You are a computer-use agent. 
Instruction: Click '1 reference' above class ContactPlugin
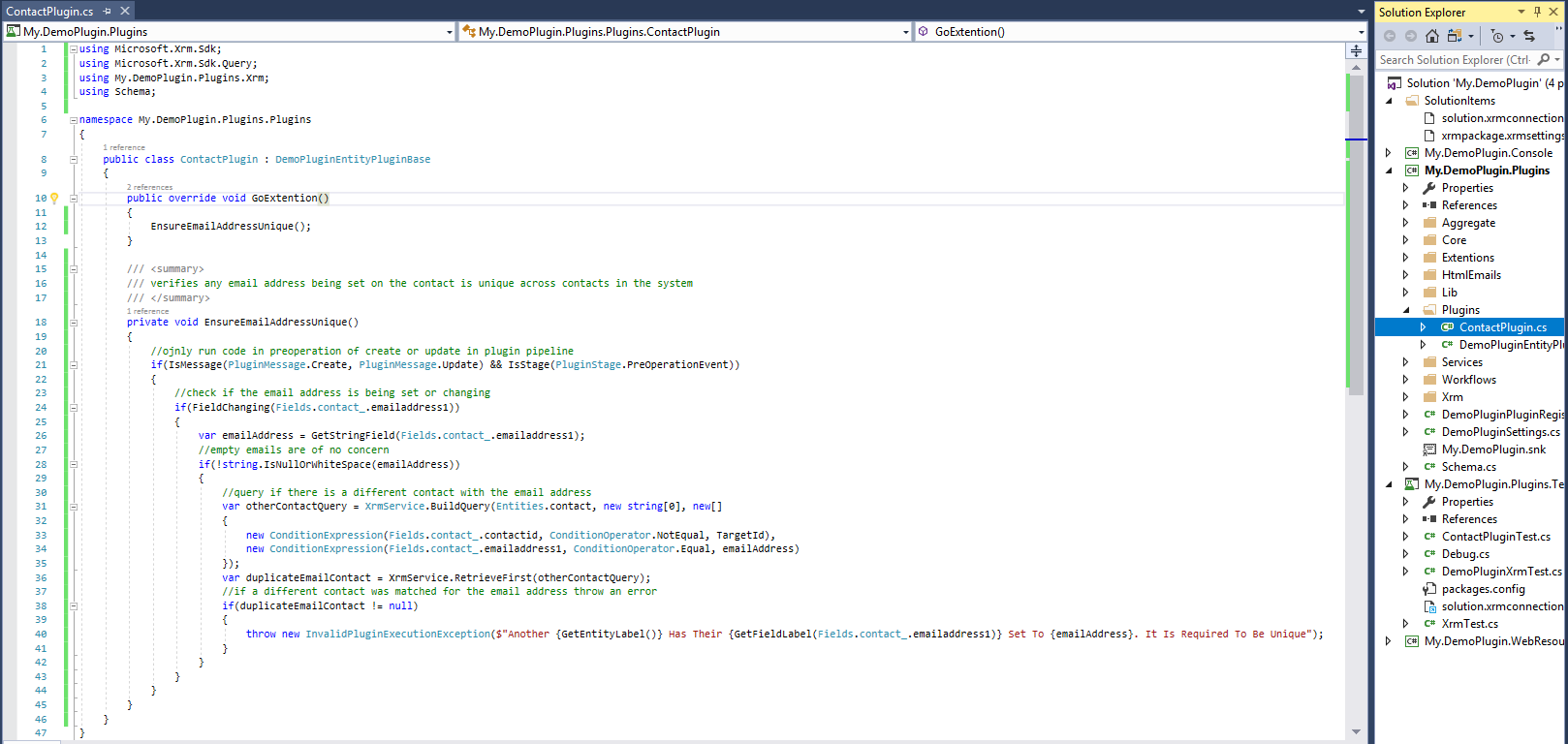coord(124,147)
